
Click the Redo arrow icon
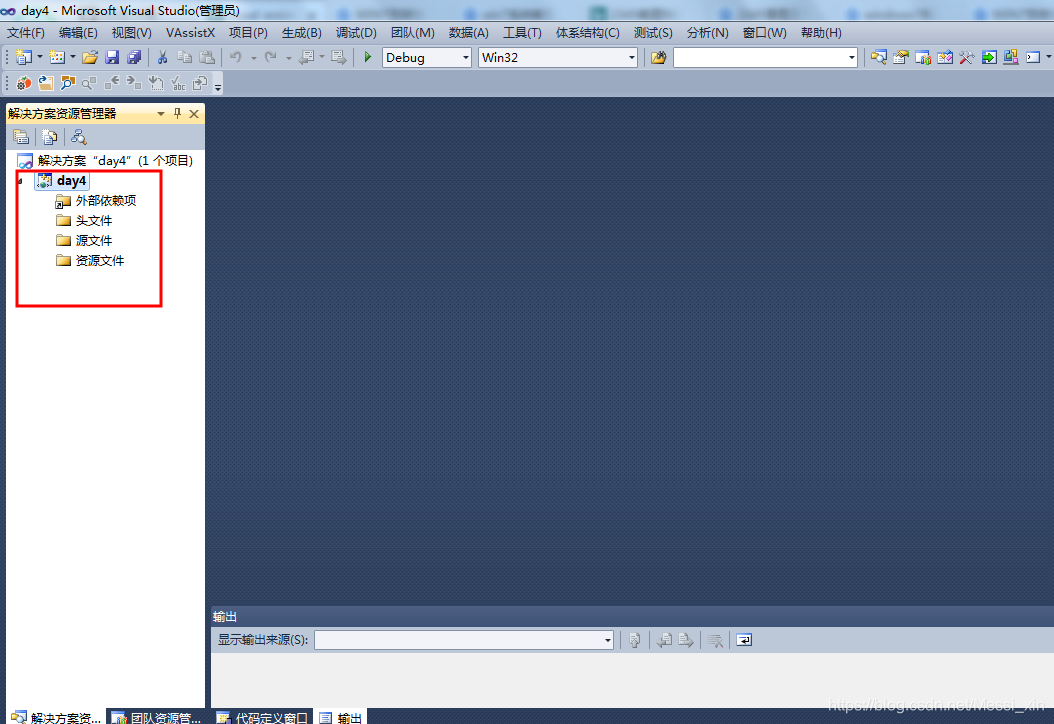tap(271, 57)
